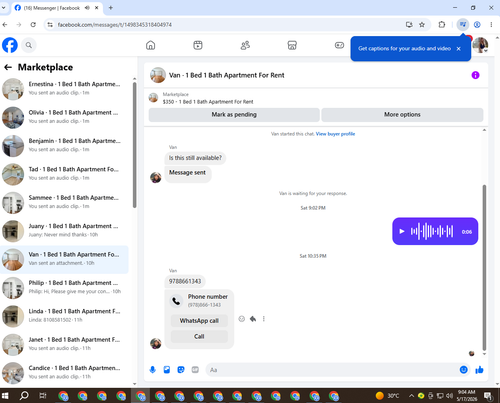Open Facebook home via logo

tap(10, 45)
